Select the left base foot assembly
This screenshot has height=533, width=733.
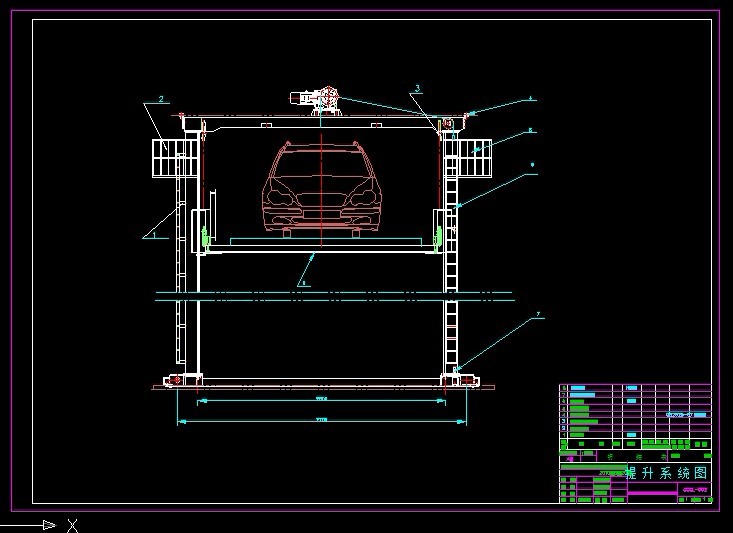183,380
